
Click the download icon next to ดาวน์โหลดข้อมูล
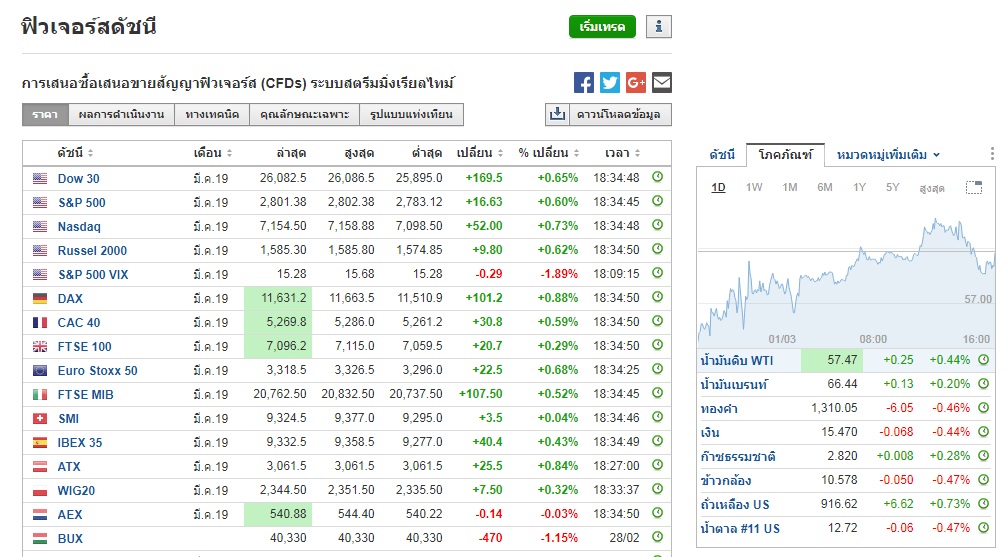click(x=557, y=114)
